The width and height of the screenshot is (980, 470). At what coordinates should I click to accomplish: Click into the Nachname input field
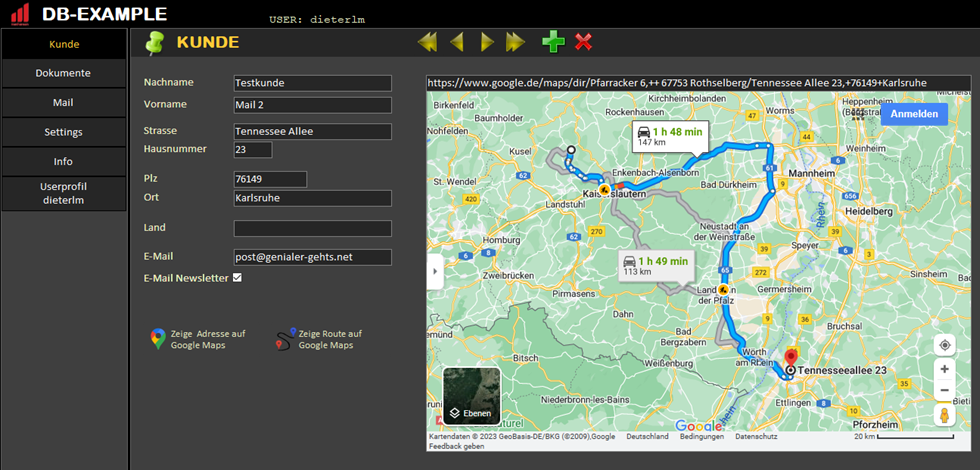[311, 83]
